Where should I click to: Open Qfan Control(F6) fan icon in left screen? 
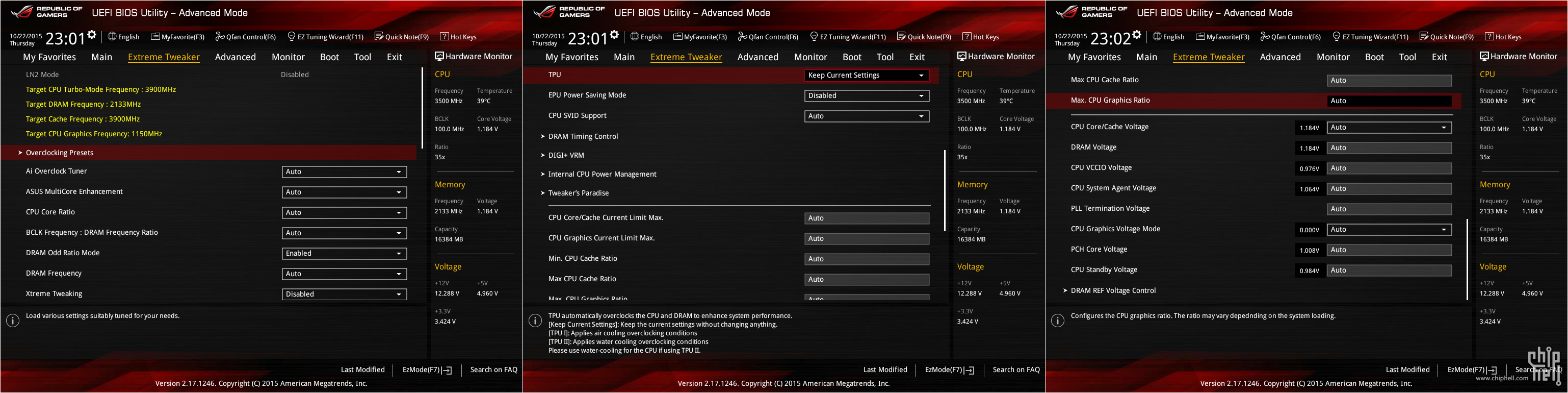point(220,37)
